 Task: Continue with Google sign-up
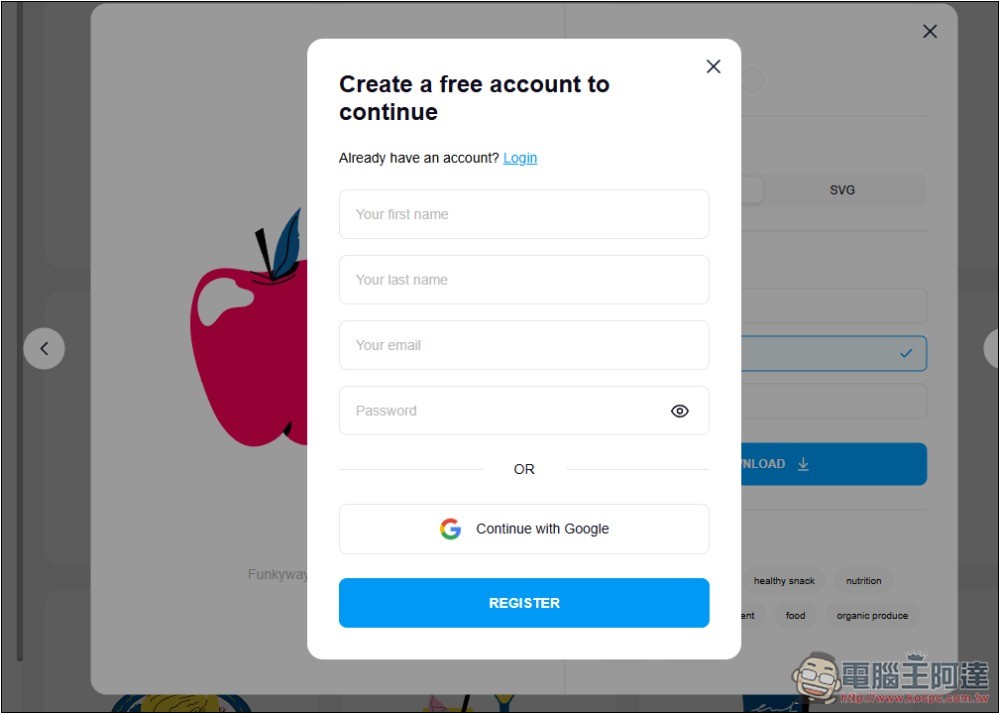[x=524, y=528]
